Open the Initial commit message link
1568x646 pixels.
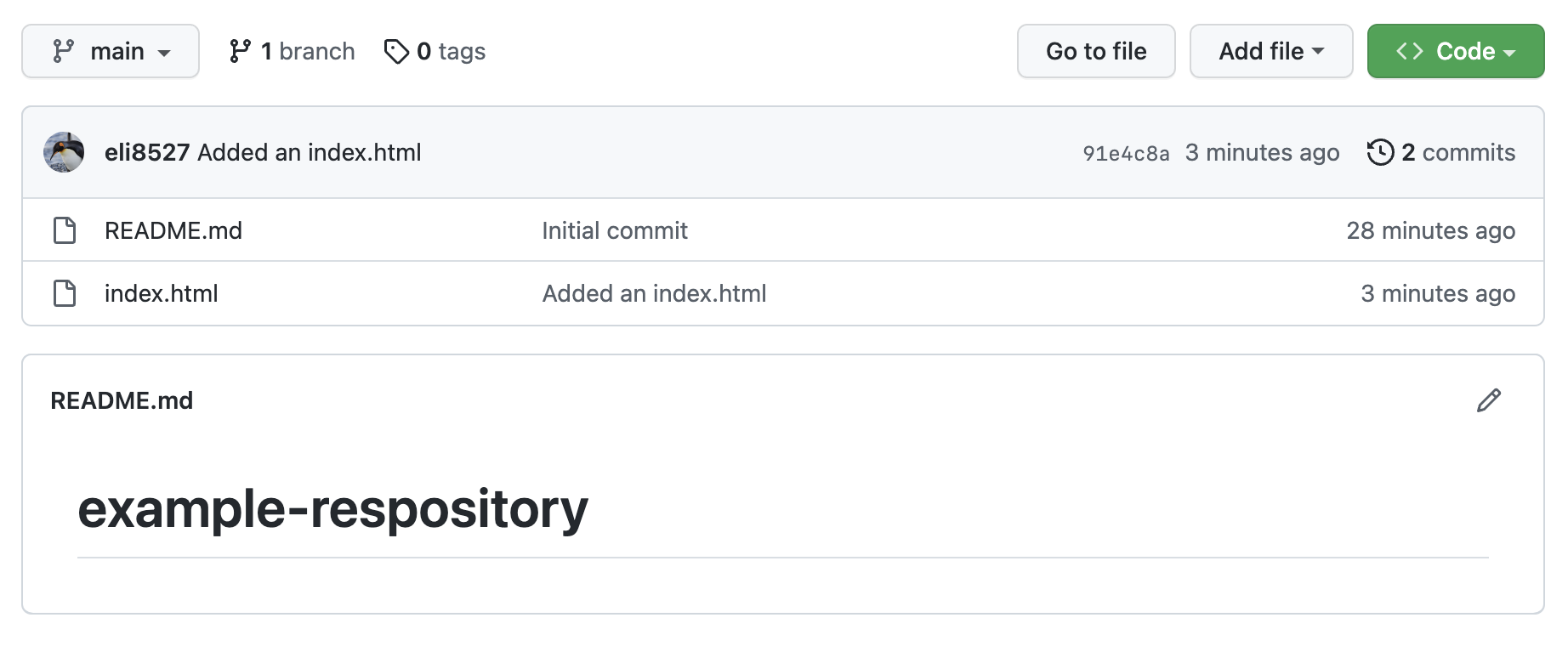615,230
